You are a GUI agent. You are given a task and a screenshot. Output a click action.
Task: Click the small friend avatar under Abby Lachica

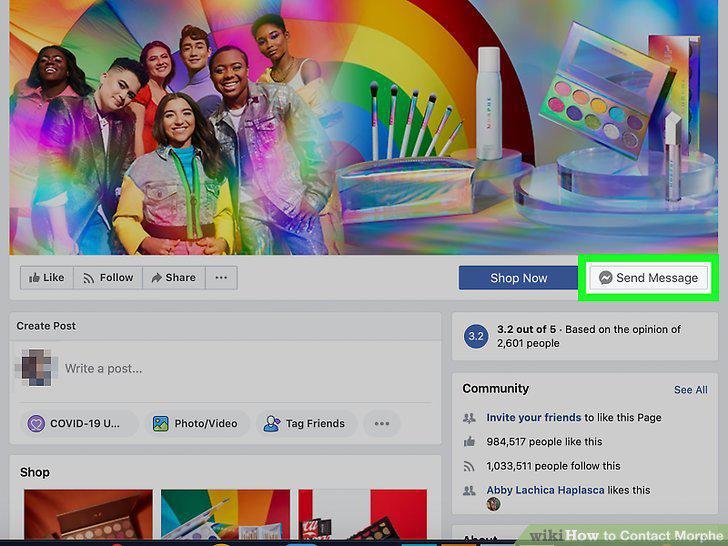pyautogui.click(x=494, y=504)
